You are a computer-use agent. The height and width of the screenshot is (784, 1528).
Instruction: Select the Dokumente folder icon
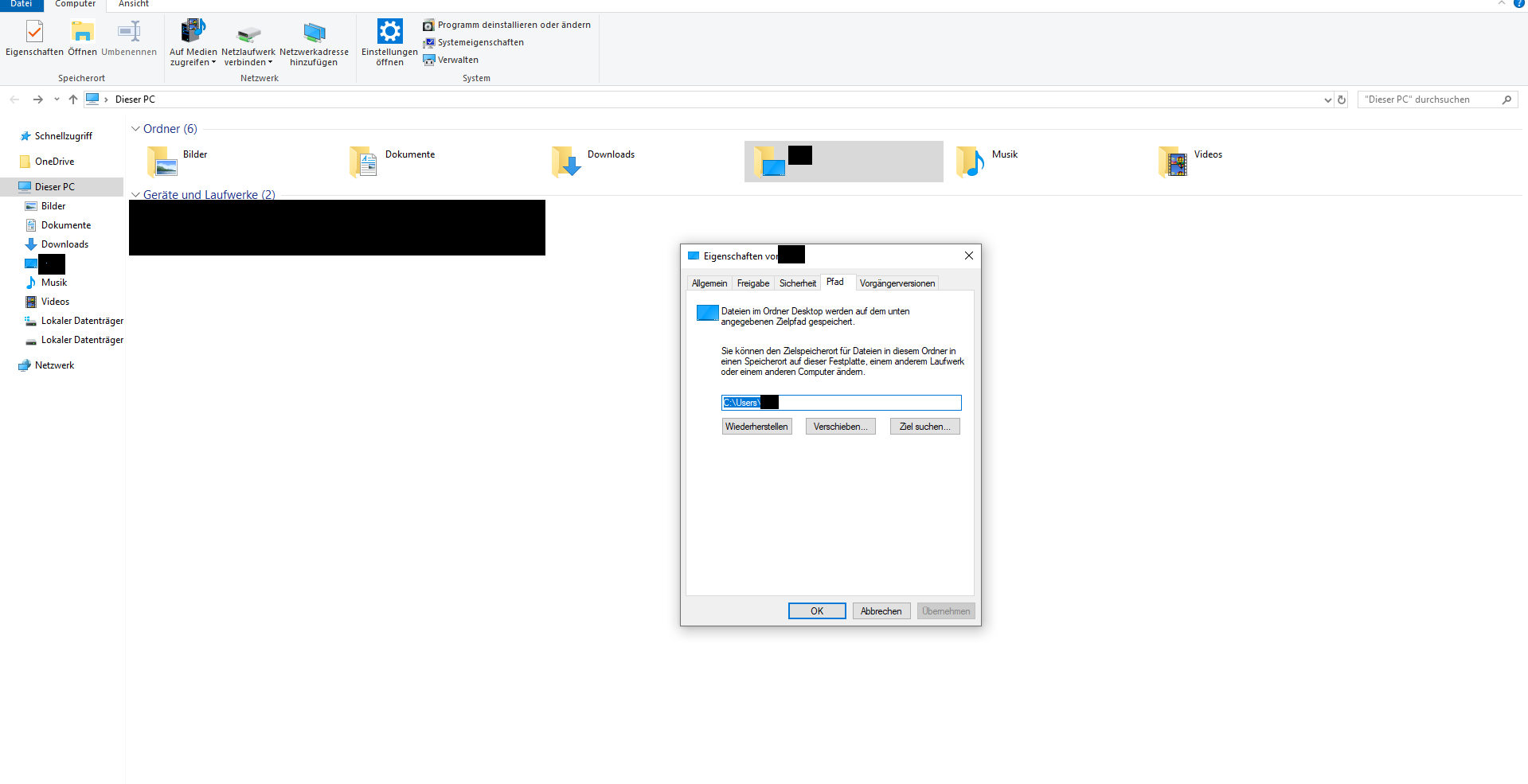(x=364, y=162)
